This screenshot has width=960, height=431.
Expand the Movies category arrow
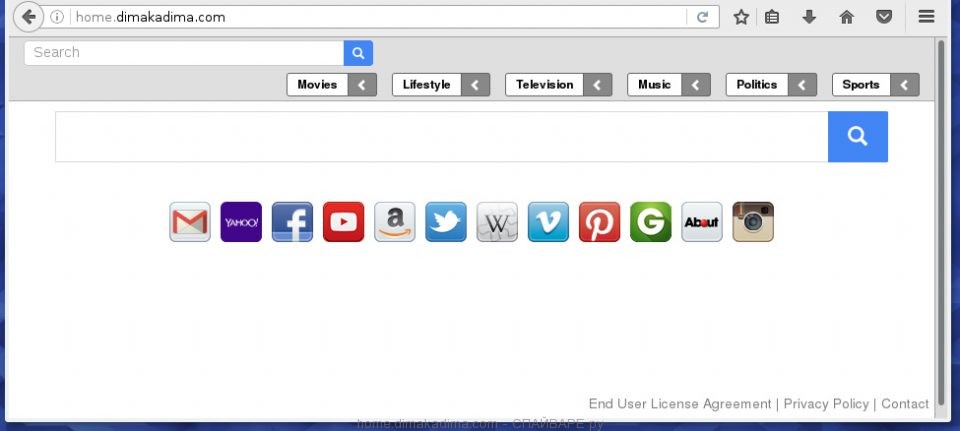pos(362,85)
